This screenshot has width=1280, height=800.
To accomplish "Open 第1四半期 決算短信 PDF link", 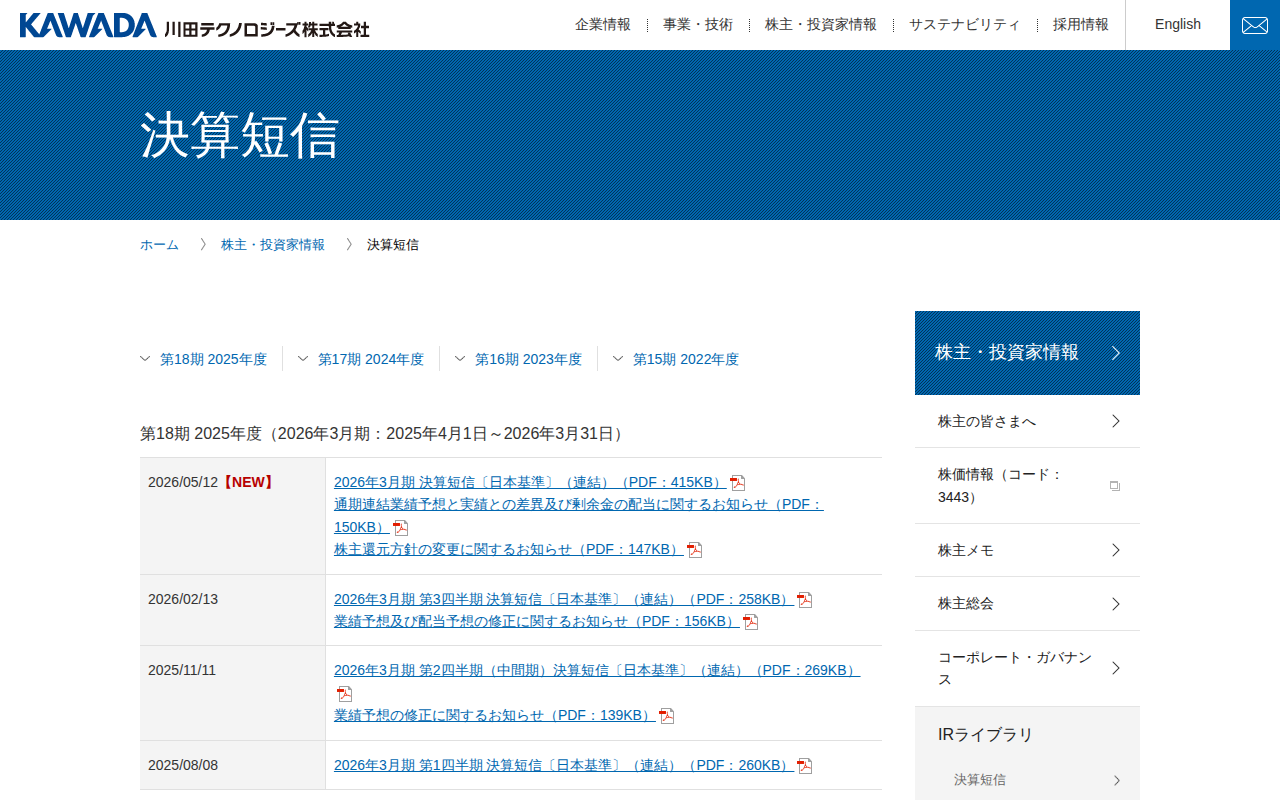I will 564,766.
